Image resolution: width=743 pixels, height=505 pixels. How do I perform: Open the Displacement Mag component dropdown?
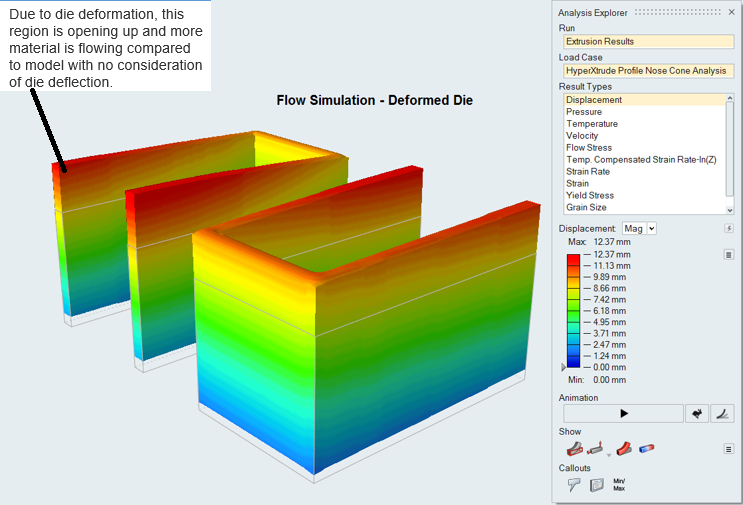pos(639,229)
